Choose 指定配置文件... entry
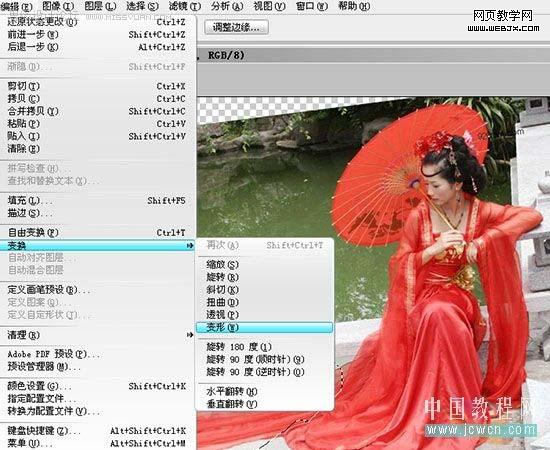The image size is (550, 450). pos(97,398)
